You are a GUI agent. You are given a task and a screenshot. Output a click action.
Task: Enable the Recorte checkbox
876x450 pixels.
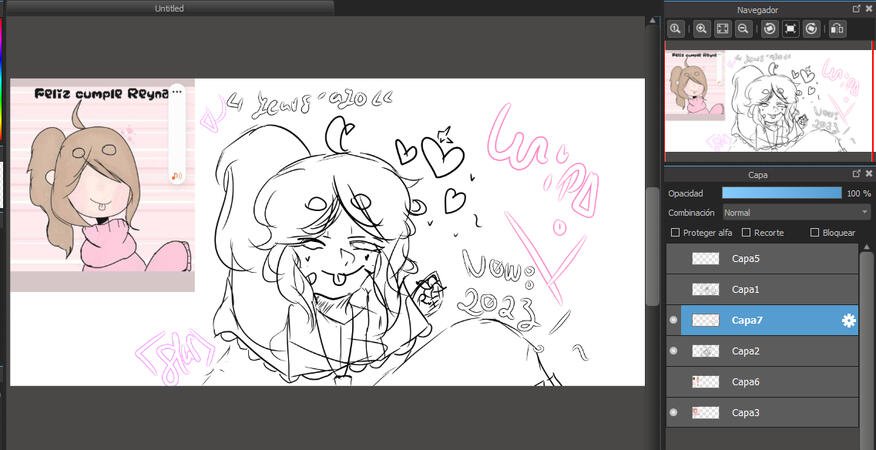[746, 233]
